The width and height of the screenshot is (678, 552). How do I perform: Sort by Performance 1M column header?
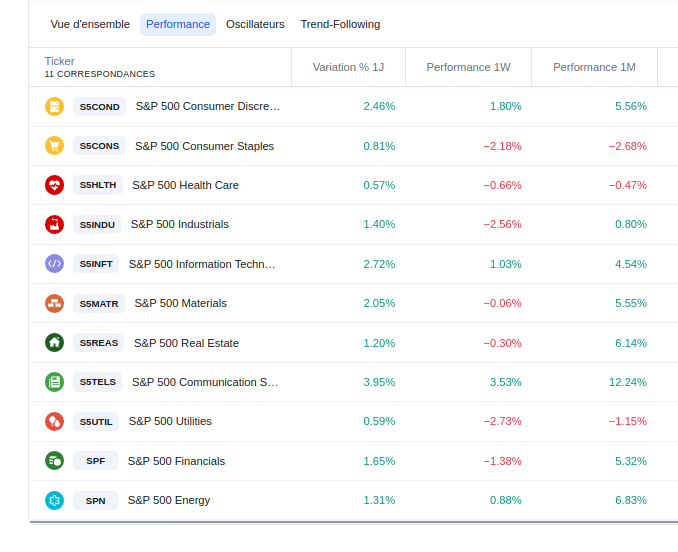(x=594, y=67)
